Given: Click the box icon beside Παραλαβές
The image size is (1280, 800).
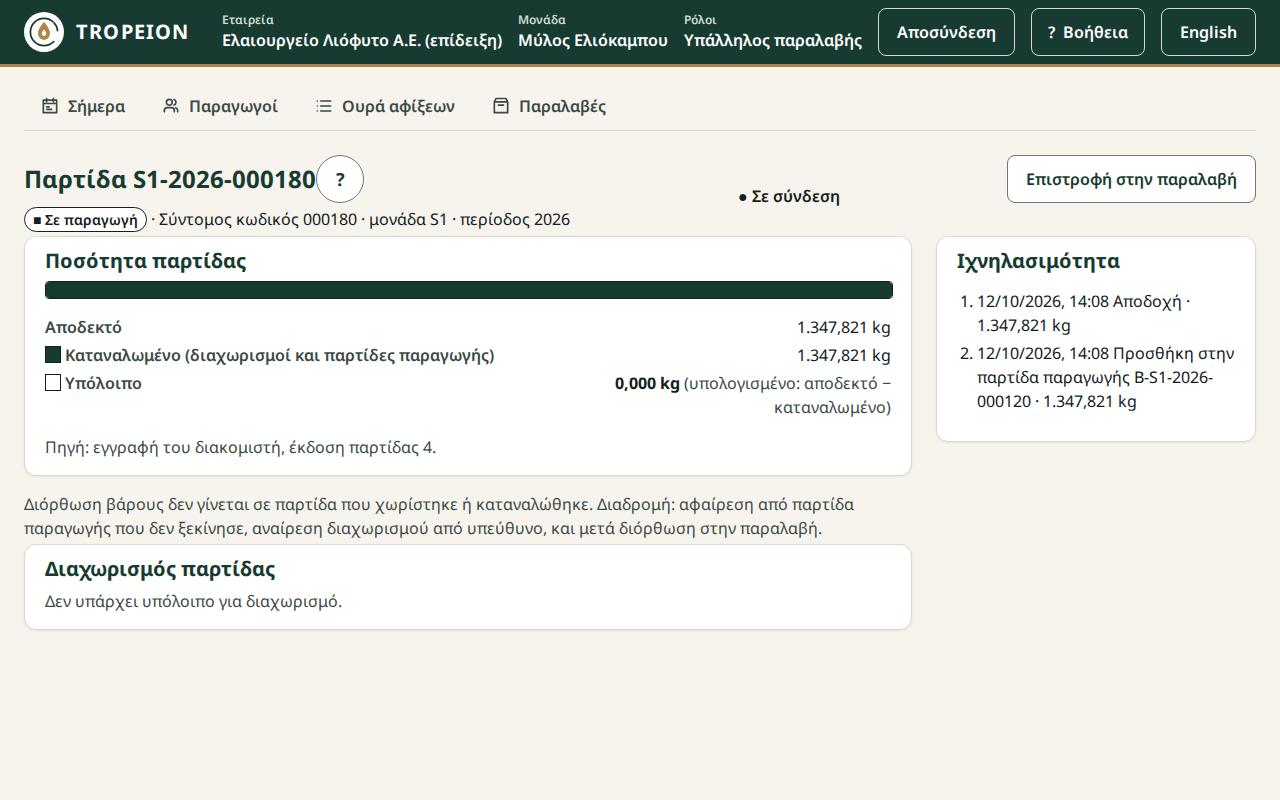Looking at the screenshot, I should pos(501,106).
